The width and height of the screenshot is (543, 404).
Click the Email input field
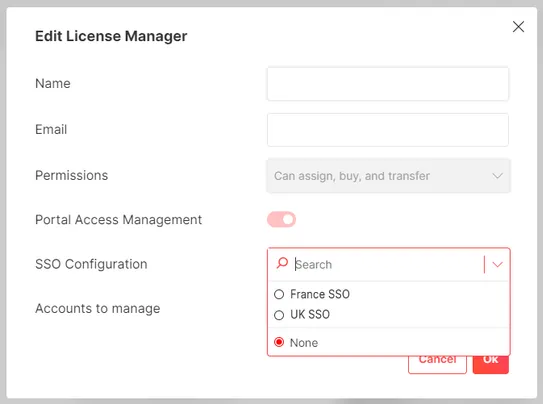coord(388,130)
